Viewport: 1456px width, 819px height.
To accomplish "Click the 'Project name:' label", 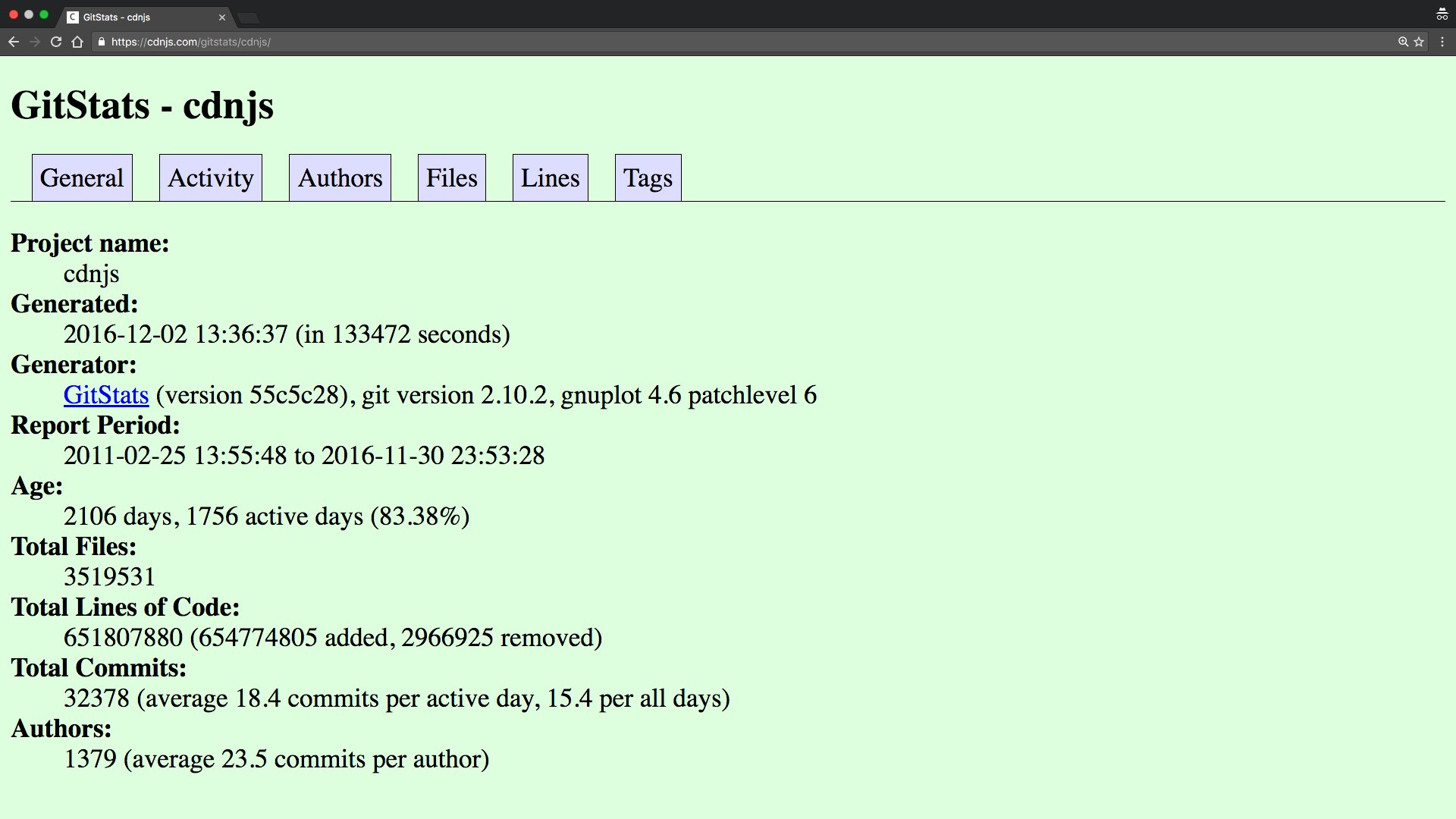I will tap(90, 243).
